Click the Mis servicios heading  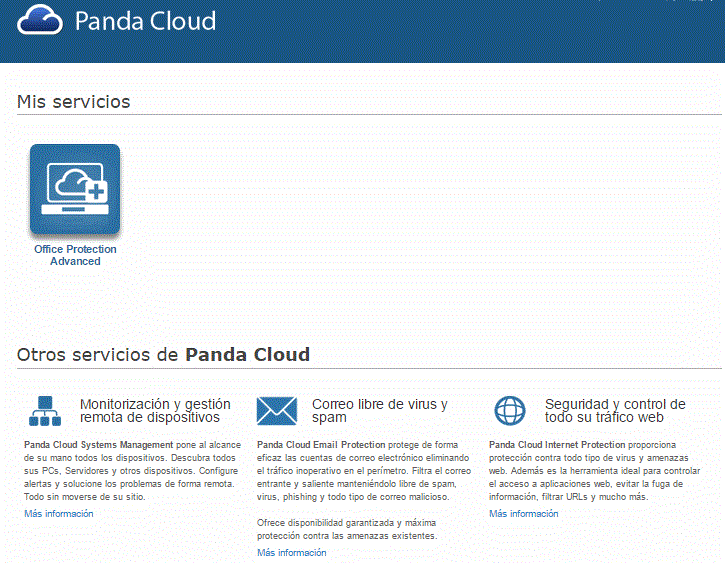[74, 102]
